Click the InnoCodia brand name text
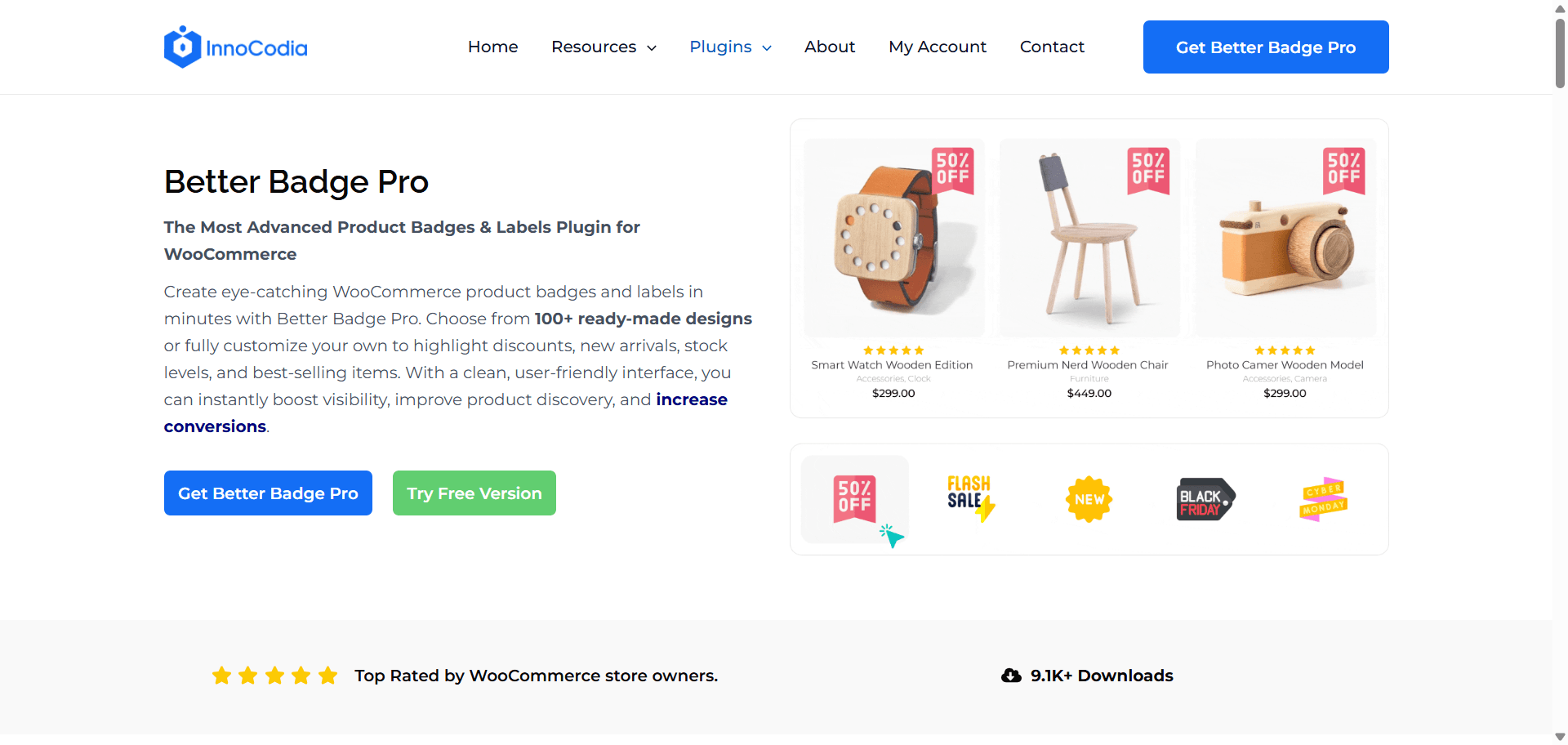Image resolution: width=1568 pixels, height=745 pixels. point(256,48)
